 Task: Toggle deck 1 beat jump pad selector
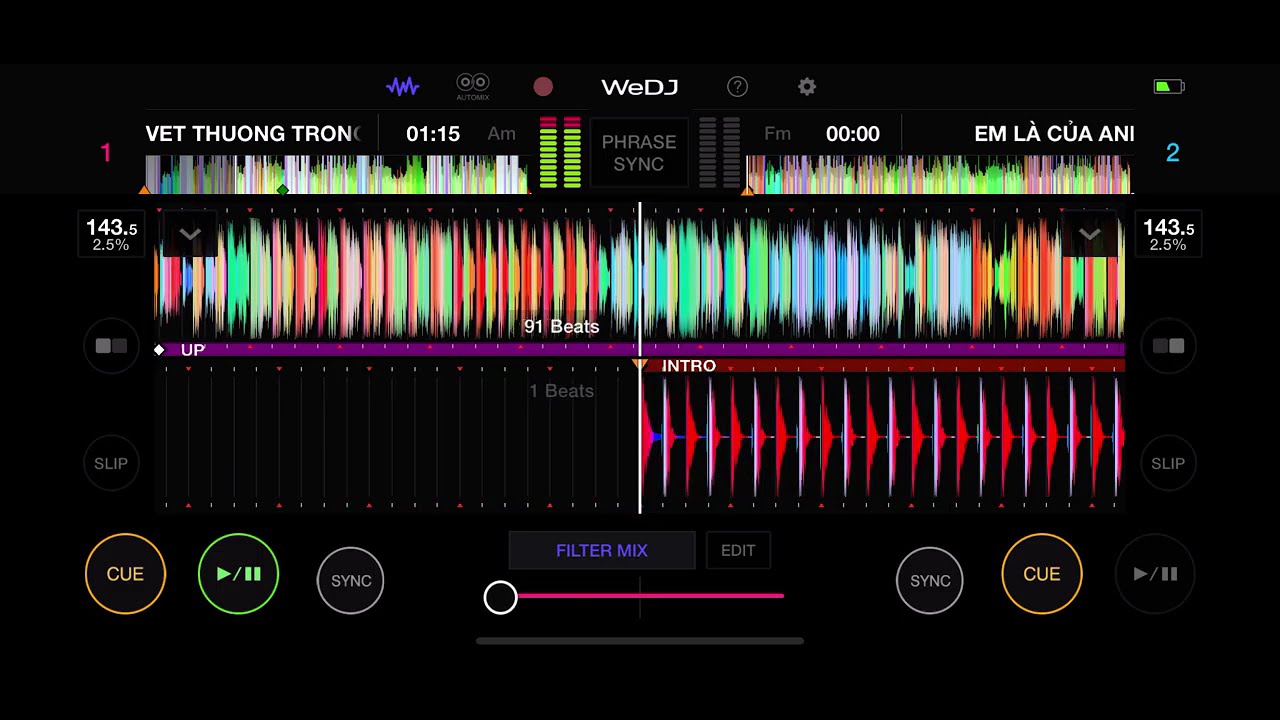[x=111, y=346]
